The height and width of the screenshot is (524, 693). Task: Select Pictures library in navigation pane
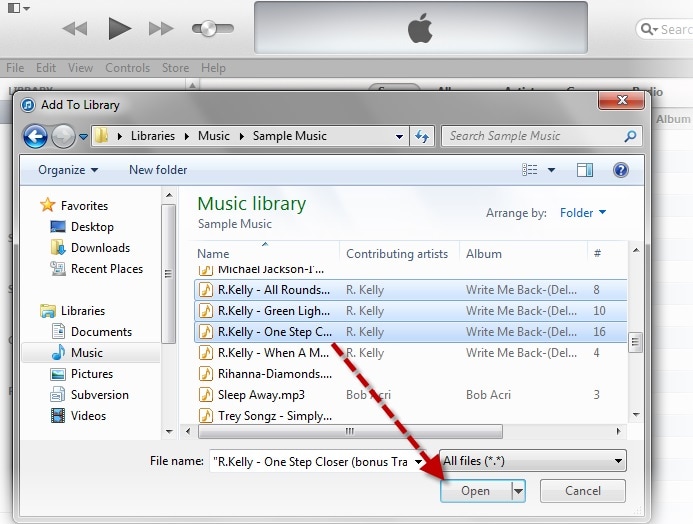(x=92, y=374)
